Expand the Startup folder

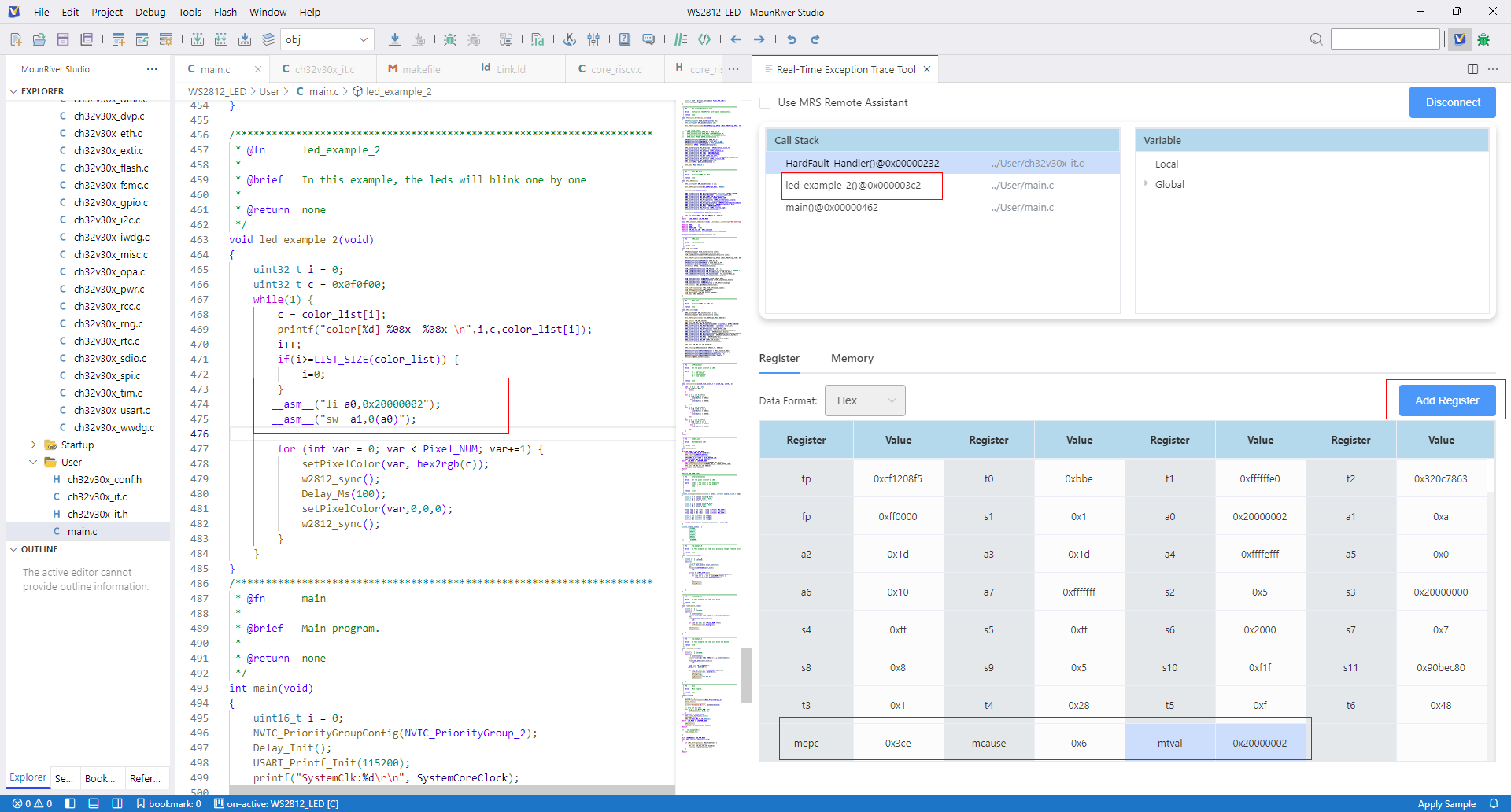tap(33, 445)
